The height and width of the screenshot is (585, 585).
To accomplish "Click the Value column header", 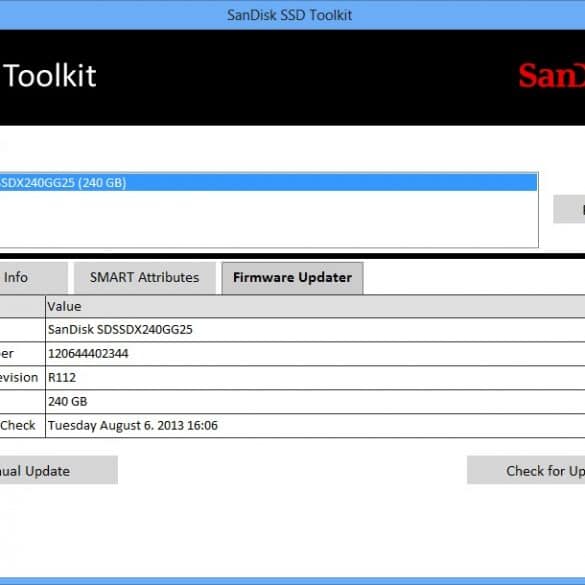I will pos(315,307).
